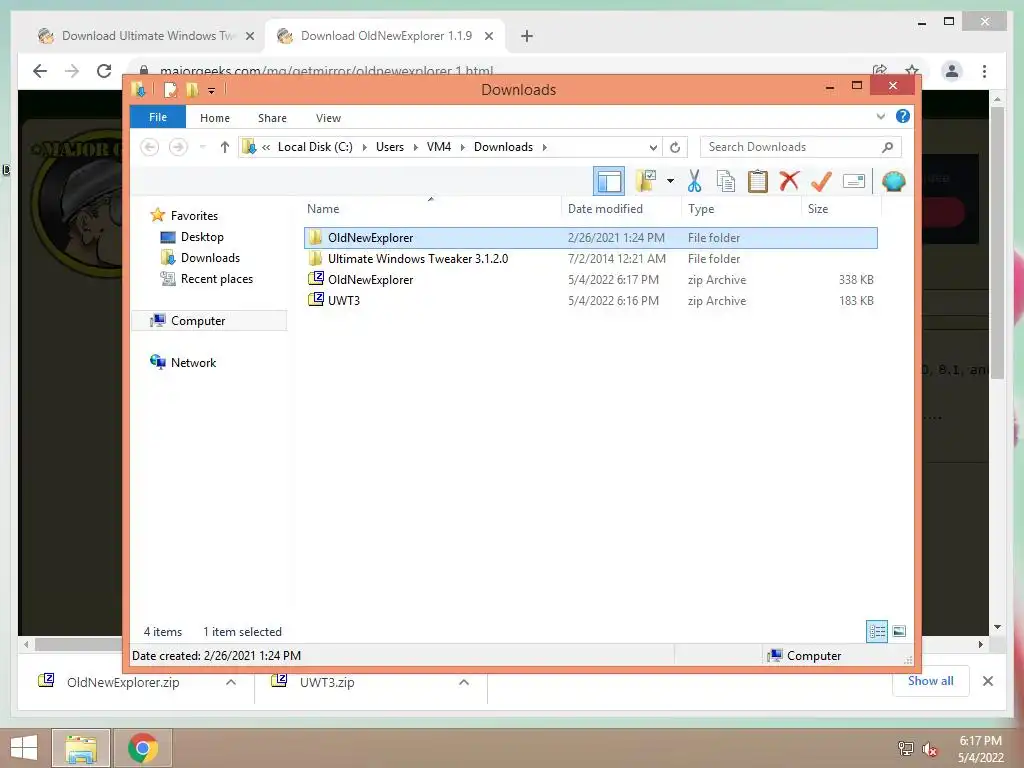Go back with Explorer back arrow

coord(150,147)
